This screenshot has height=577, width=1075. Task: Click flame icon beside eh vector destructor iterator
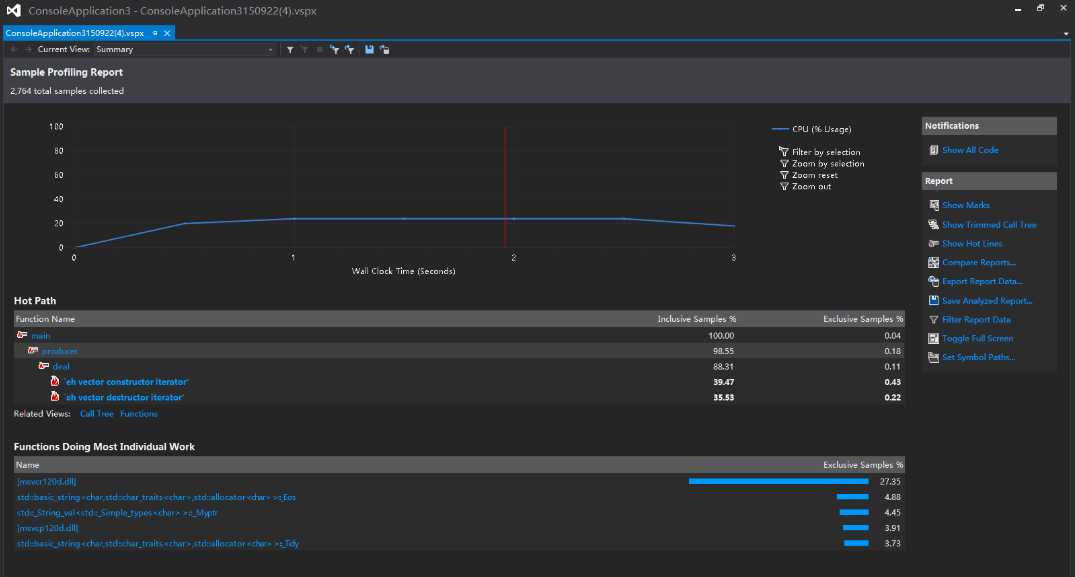[x=55, y=397]
